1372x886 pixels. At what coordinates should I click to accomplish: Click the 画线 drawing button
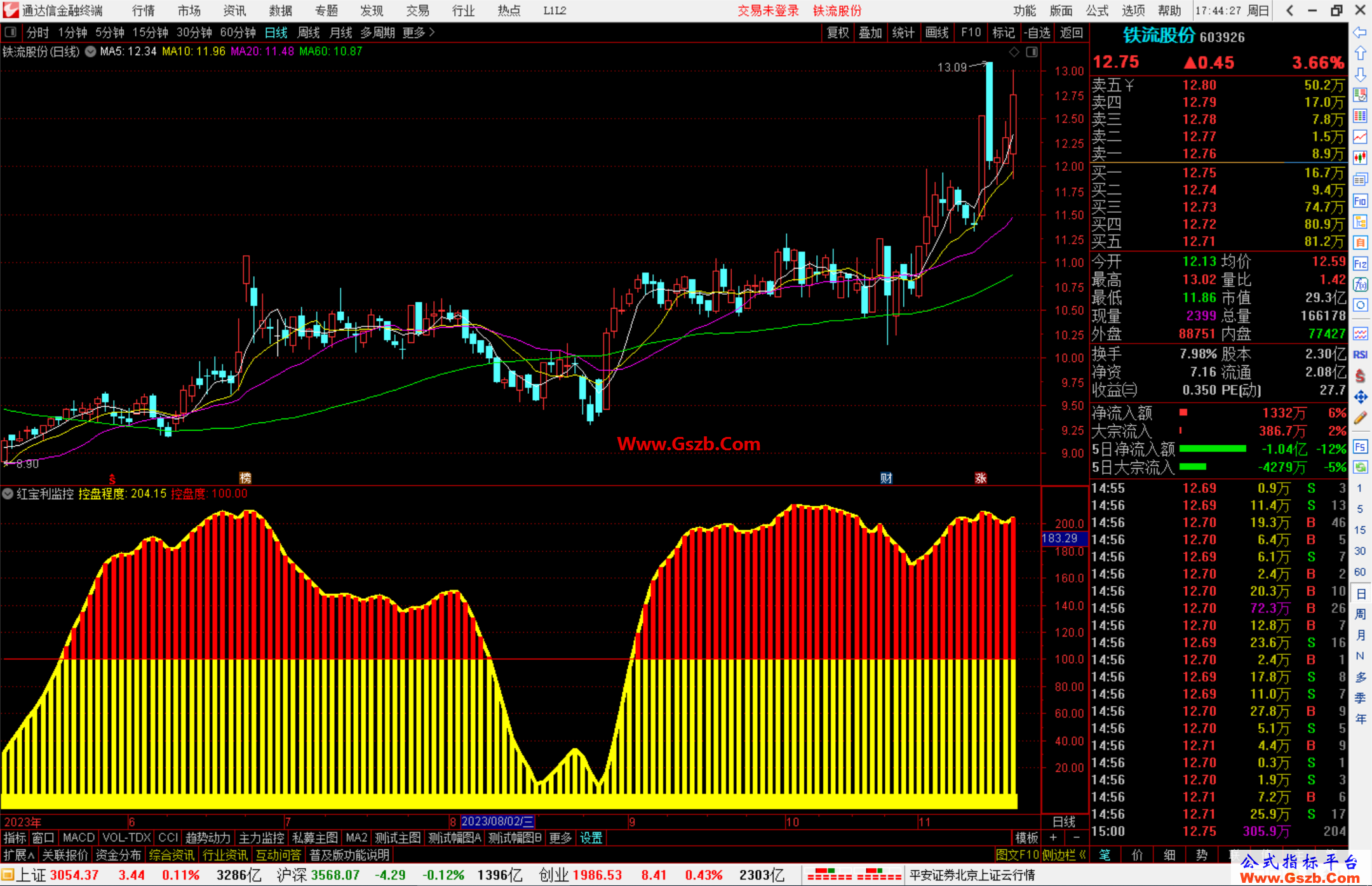(937, 32)
